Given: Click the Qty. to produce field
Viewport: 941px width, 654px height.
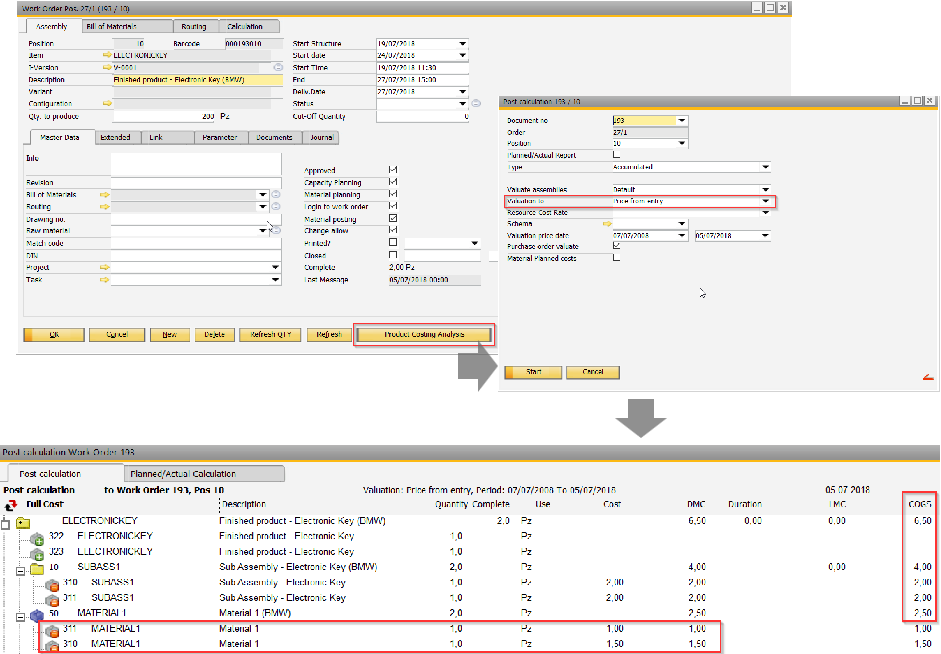Looking at the screenshot, I should 164,116.
